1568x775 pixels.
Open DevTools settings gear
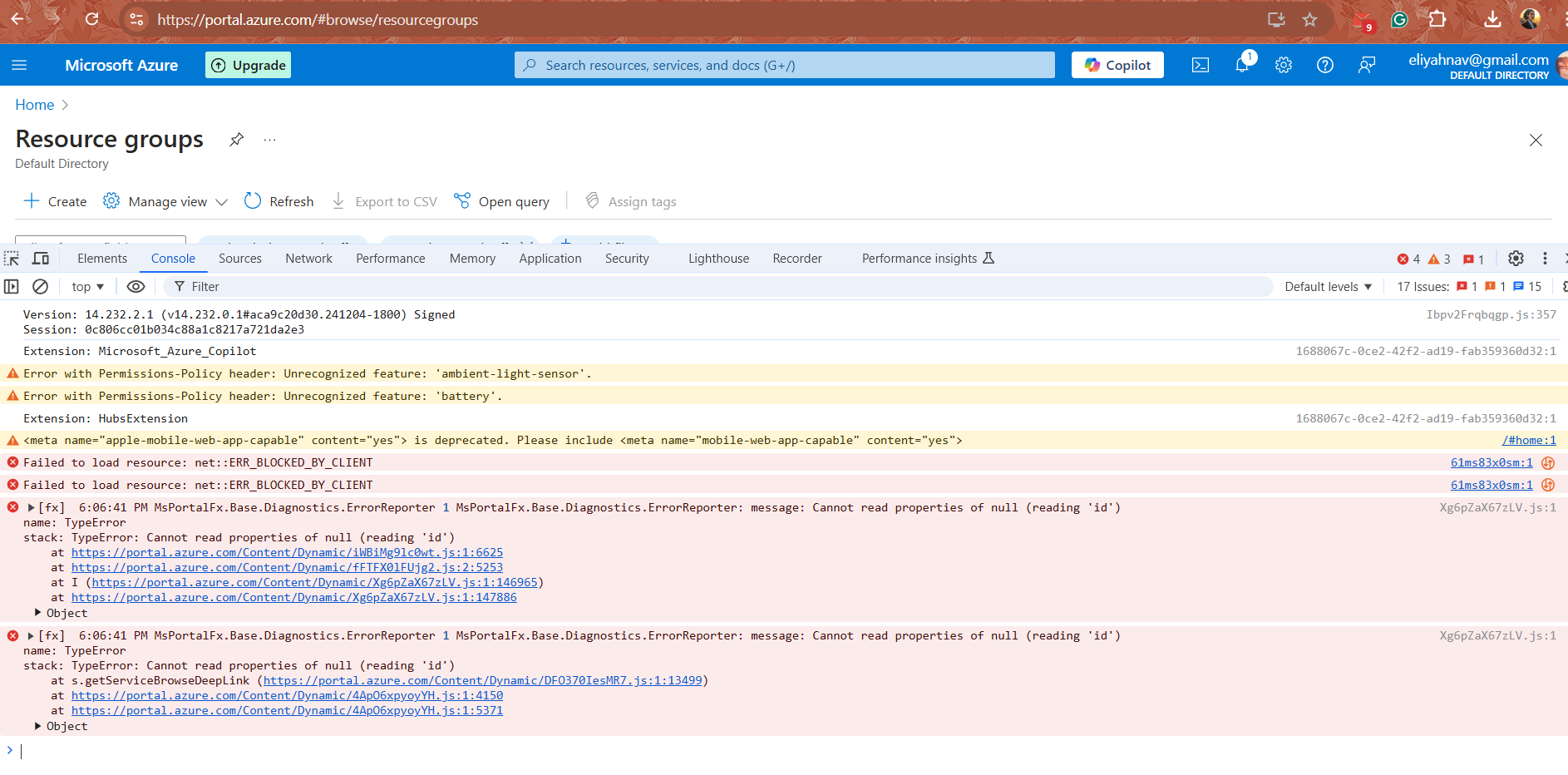click(1516, 259)
